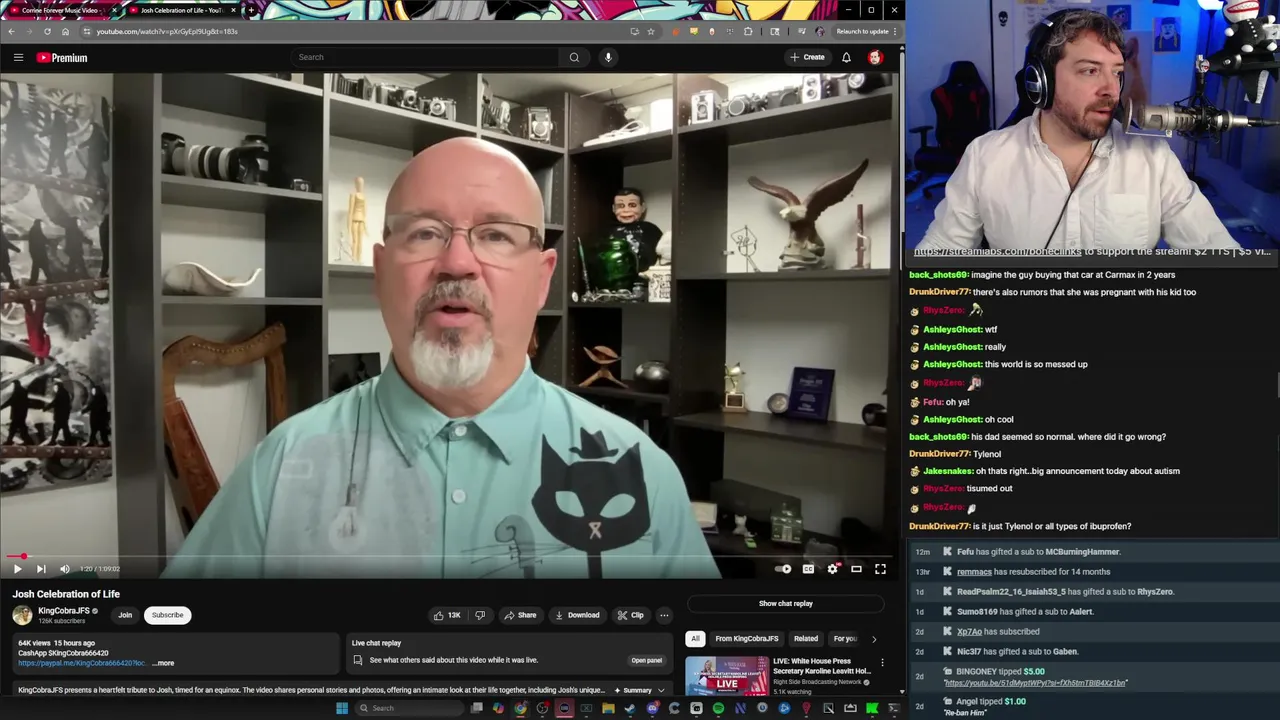Join the KingCobraJFS channel membership
The width and height of the screenshot is (1280, 720).
pyautogui.click(x=125, y=615)
